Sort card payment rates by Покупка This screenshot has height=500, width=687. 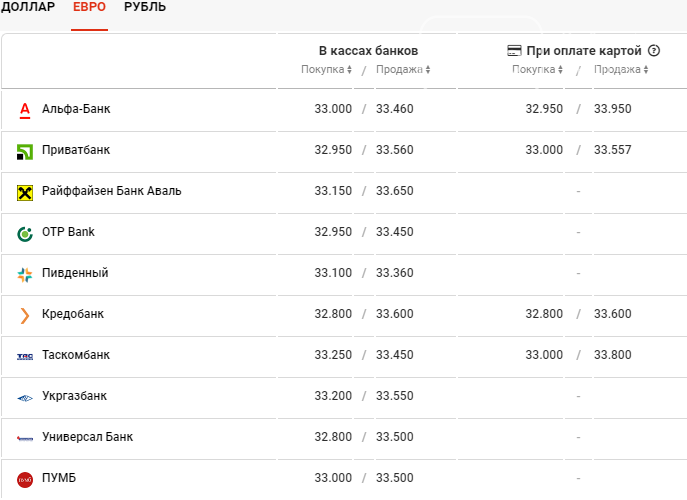tap(537, 69)
